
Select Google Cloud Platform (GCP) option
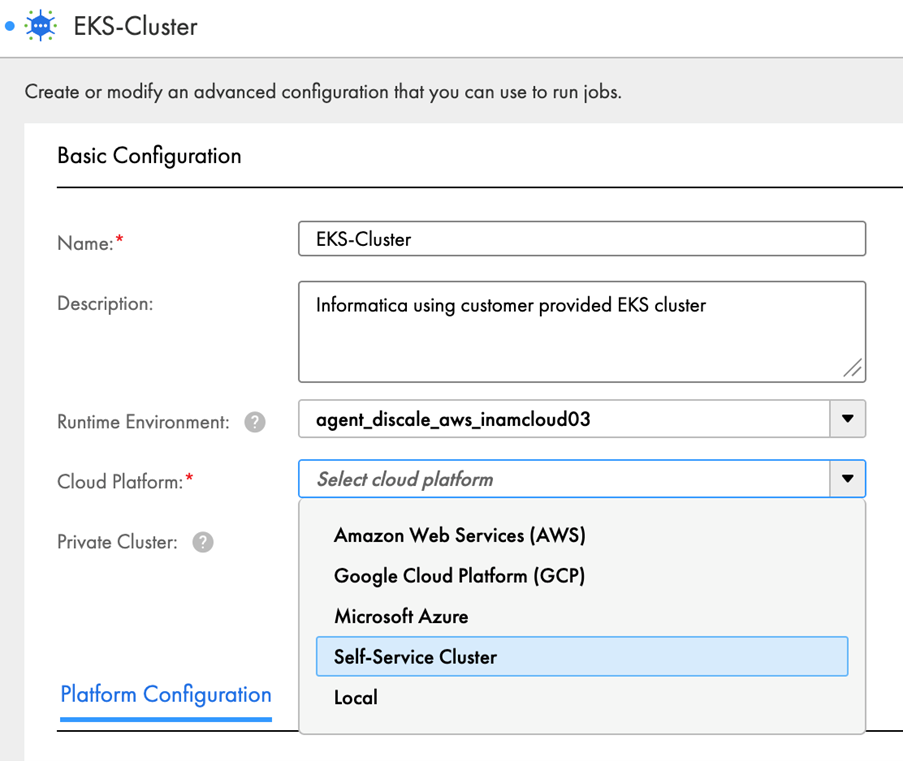click(459, 576)
